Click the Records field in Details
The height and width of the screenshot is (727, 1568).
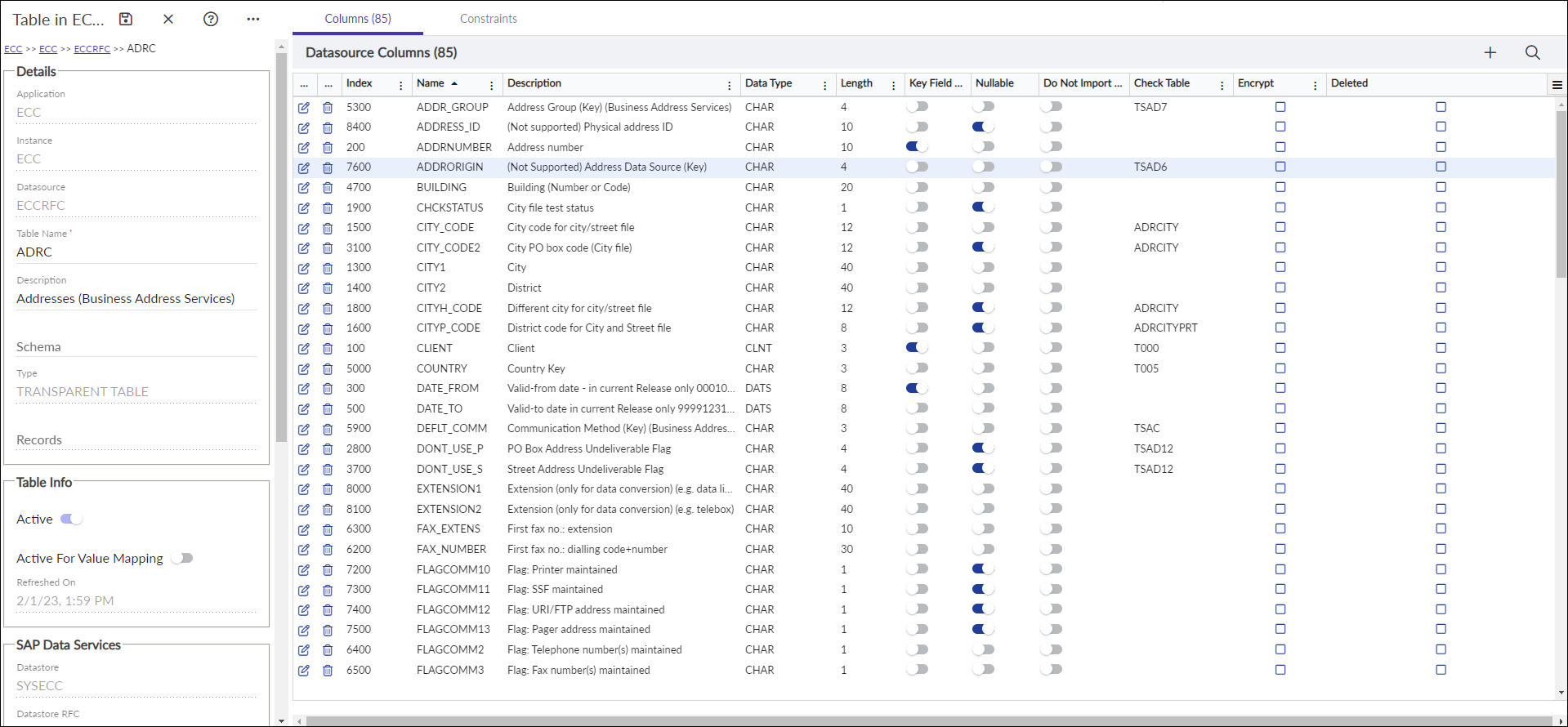[x=136, y=440]
